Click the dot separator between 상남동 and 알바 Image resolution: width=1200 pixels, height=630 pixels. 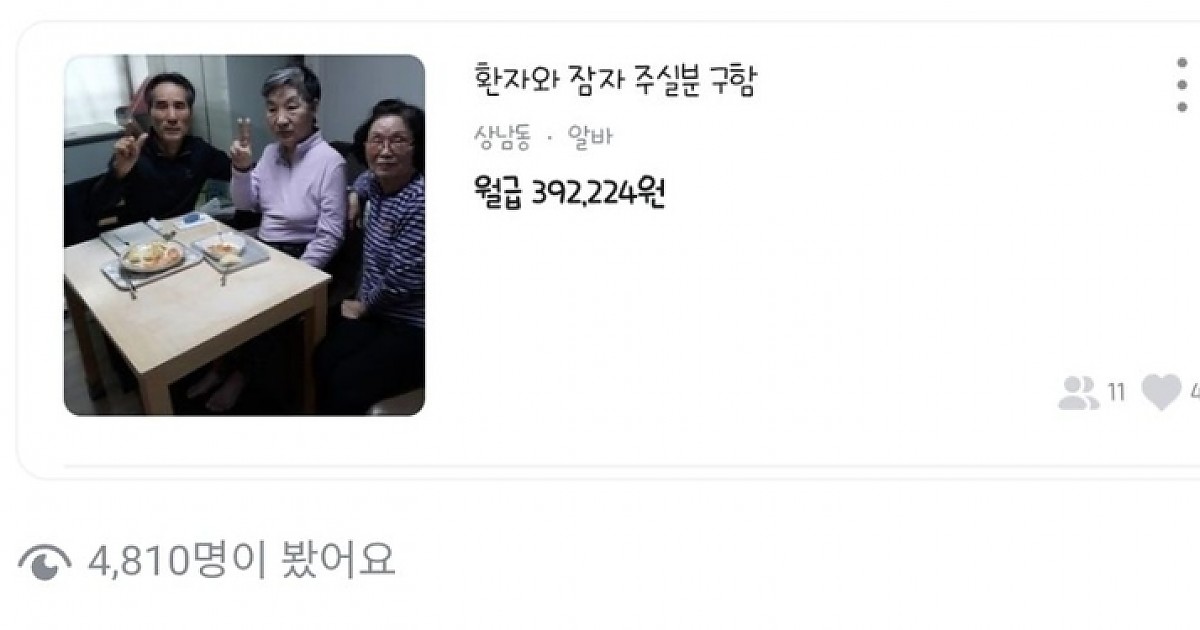[549, 138]
